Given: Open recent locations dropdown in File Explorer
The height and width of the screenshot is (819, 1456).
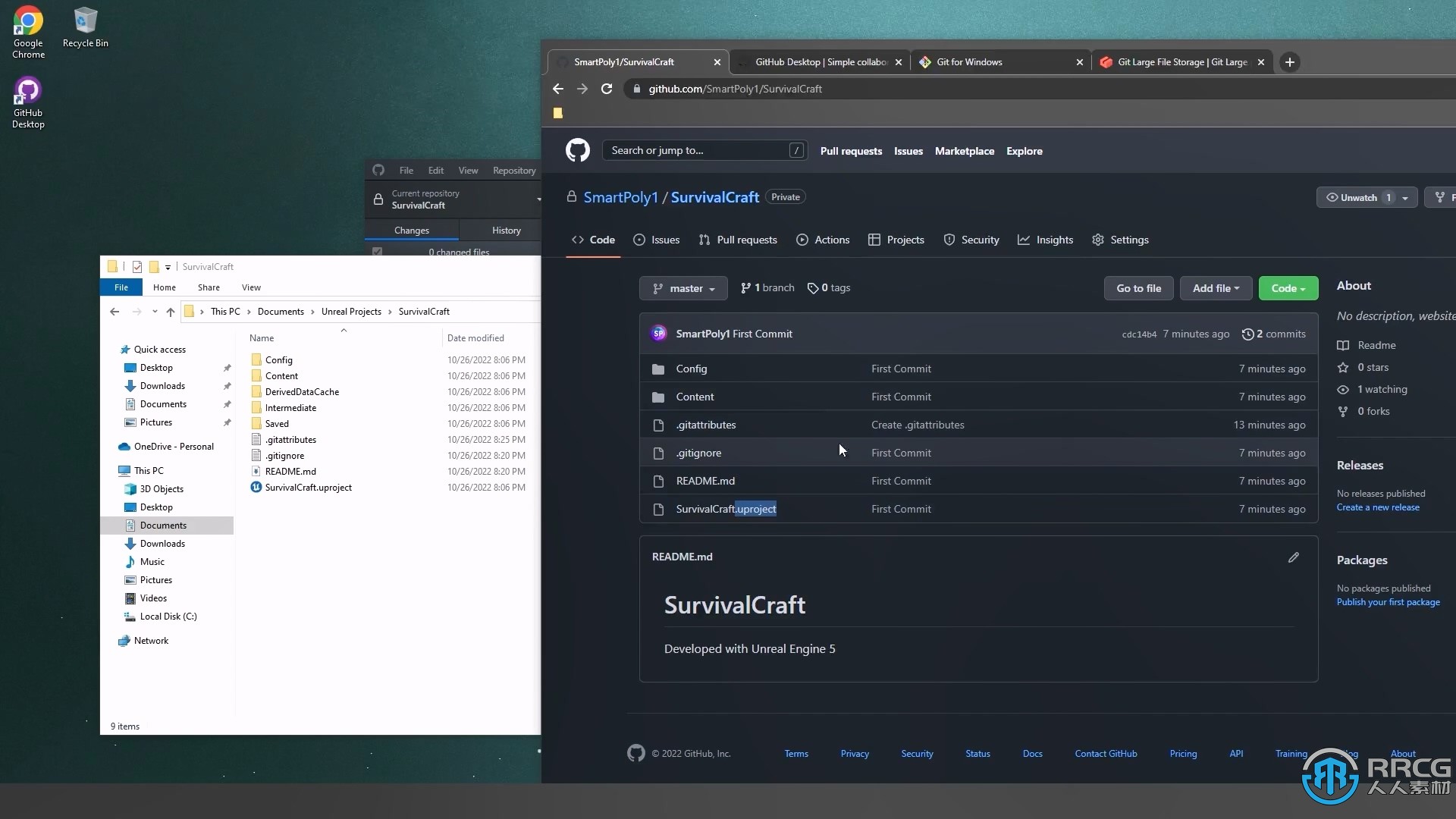Looking at the screenshot, I should click(155, 312).
